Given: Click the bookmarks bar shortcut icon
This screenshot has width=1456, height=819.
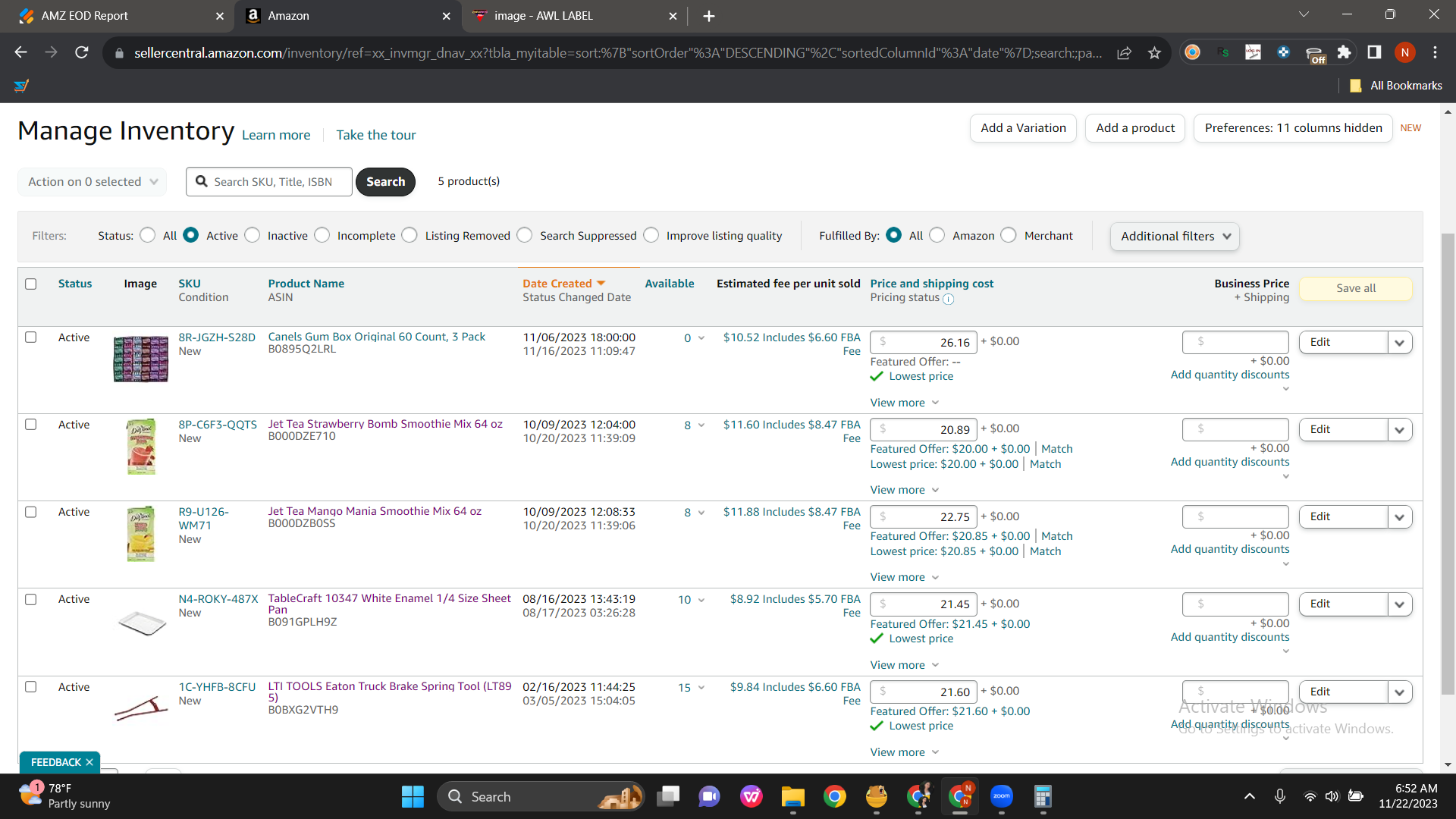Looking at the screenshot, I should point(21,86).
